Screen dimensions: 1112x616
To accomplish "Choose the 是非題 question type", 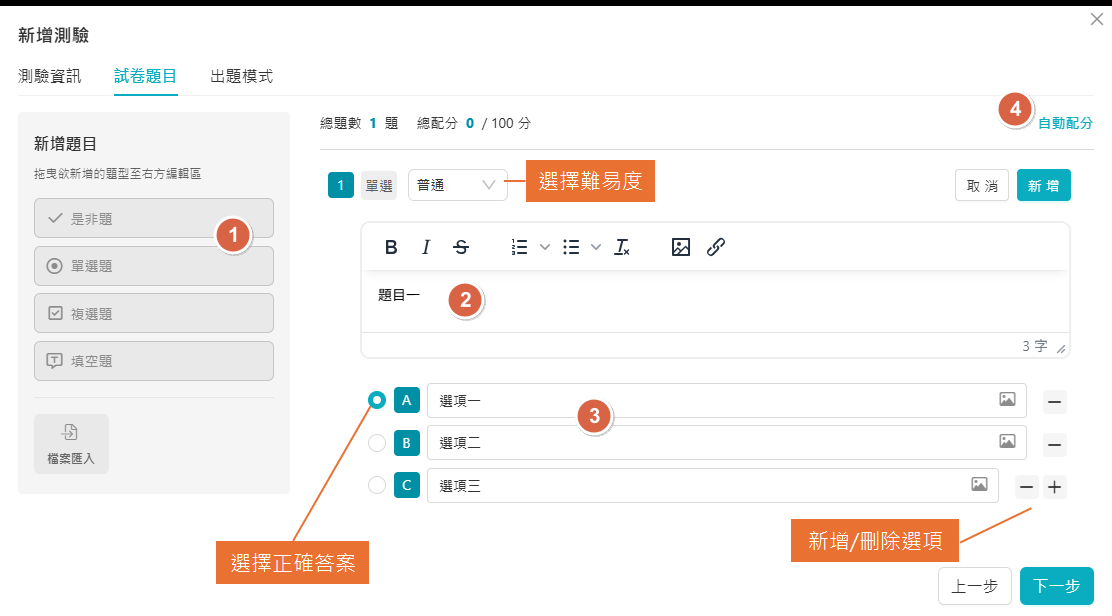I will pos(154,218).
